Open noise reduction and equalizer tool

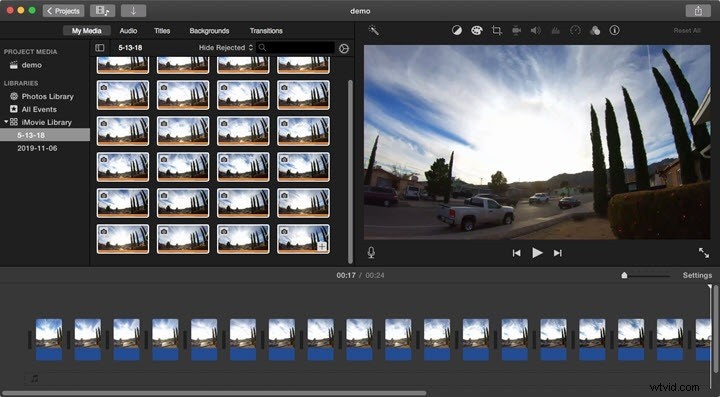coord(555,31)
